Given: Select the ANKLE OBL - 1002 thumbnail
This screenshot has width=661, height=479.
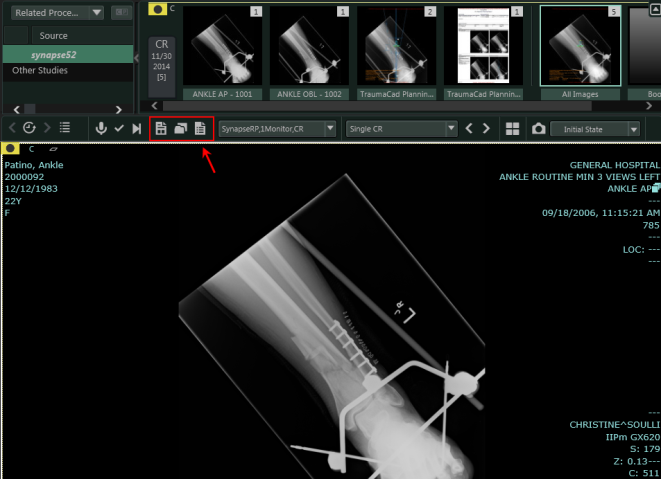Looking at the screenshot, I should click(308, 50).
